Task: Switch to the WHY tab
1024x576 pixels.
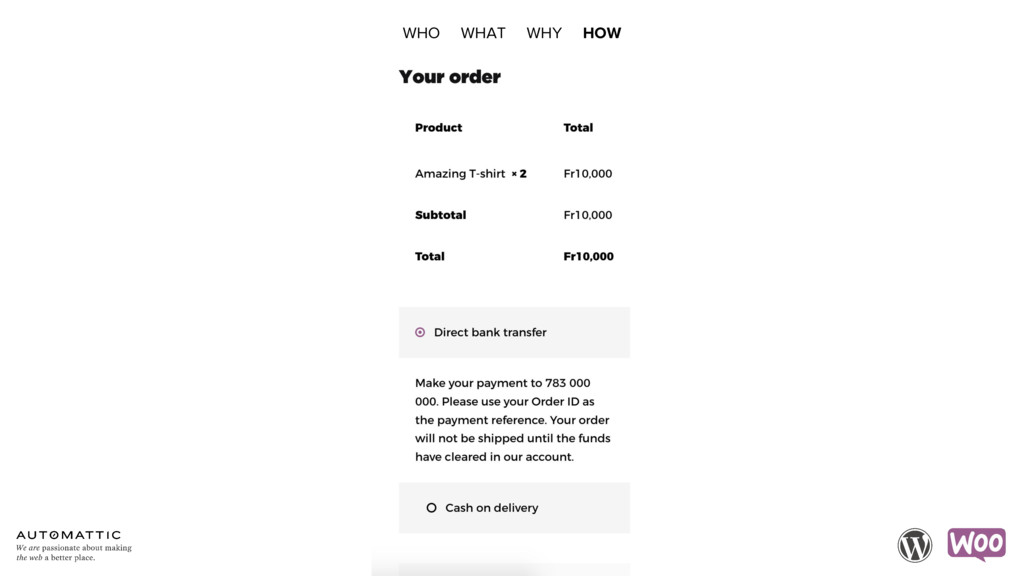Action: 544,33
